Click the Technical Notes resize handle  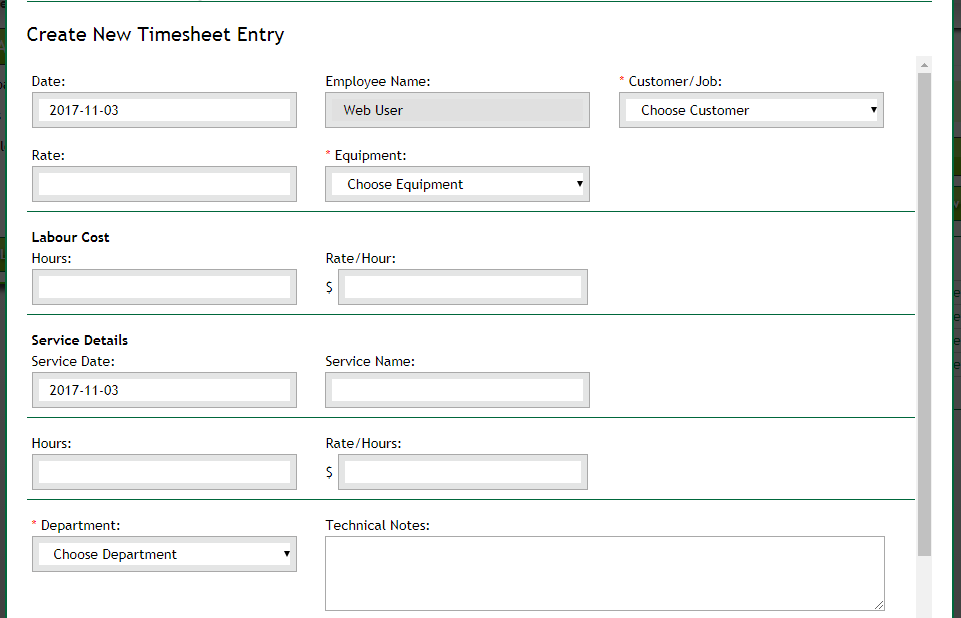[x=879, y=605]
